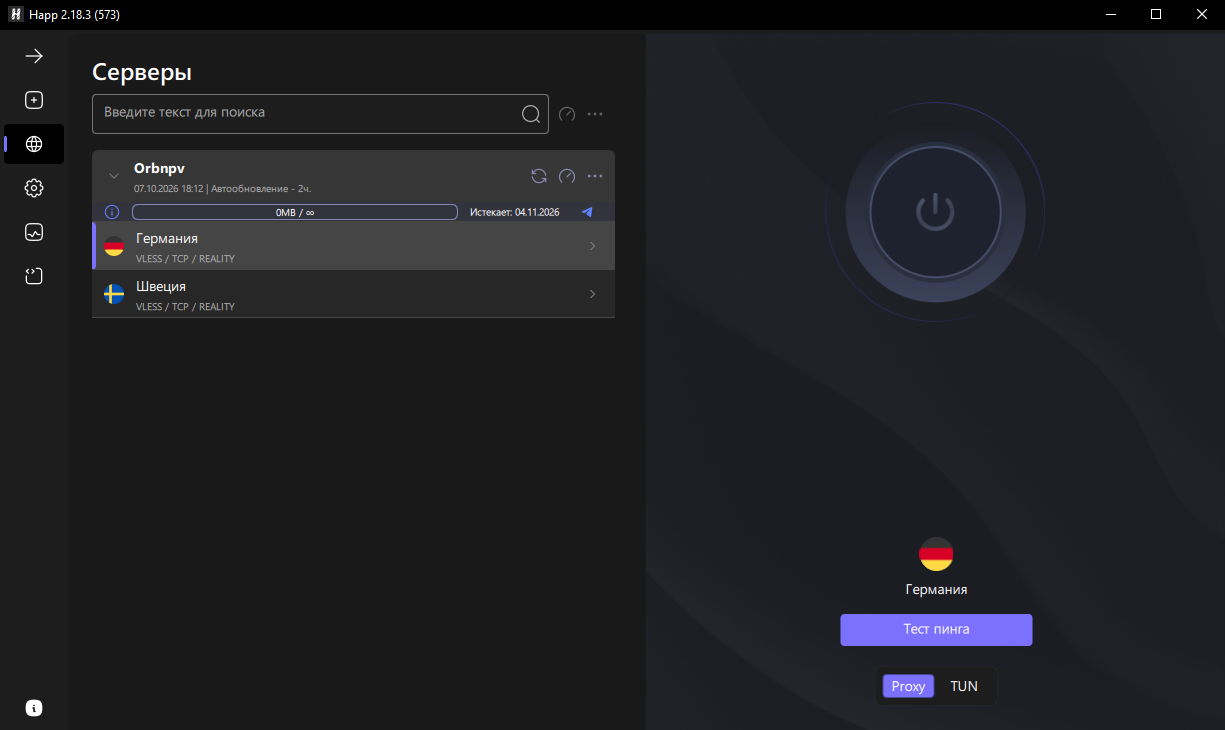1225x730 pixels.
Task: Click the Тест пинга button
Action: (x=936, y=630)
